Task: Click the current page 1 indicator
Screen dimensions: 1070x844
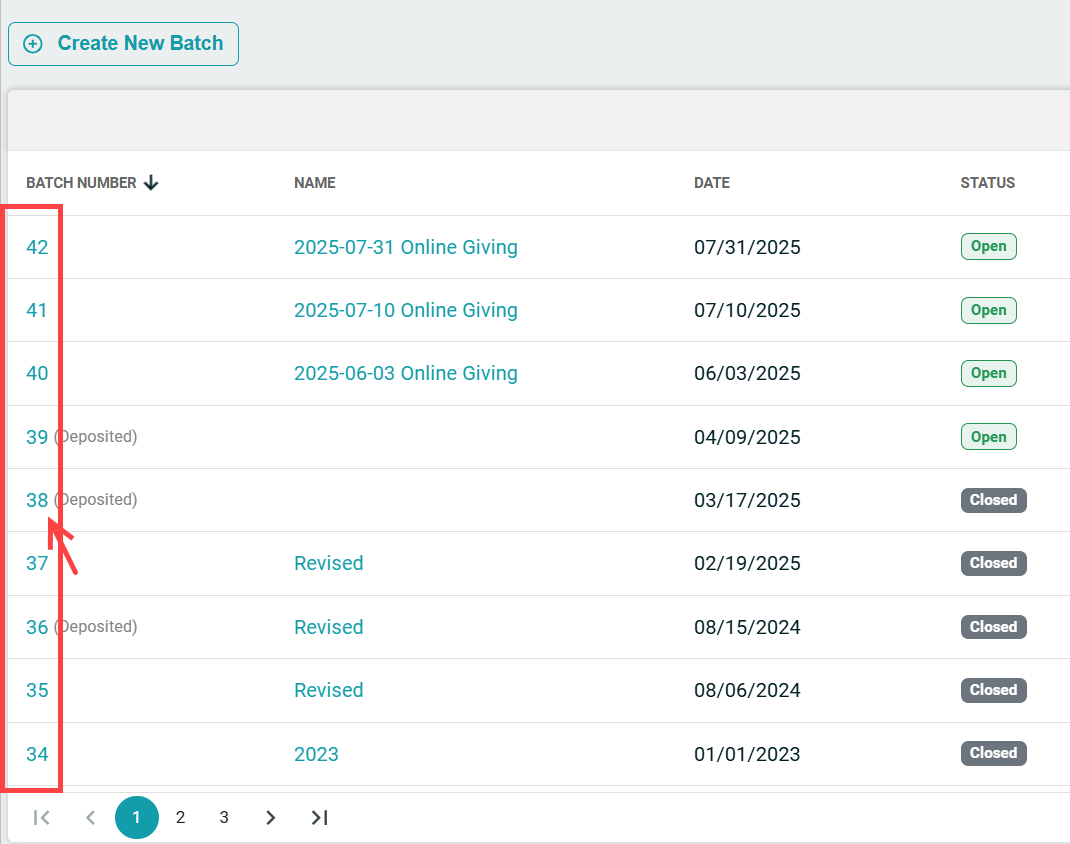Action: (x=137, y=818)
